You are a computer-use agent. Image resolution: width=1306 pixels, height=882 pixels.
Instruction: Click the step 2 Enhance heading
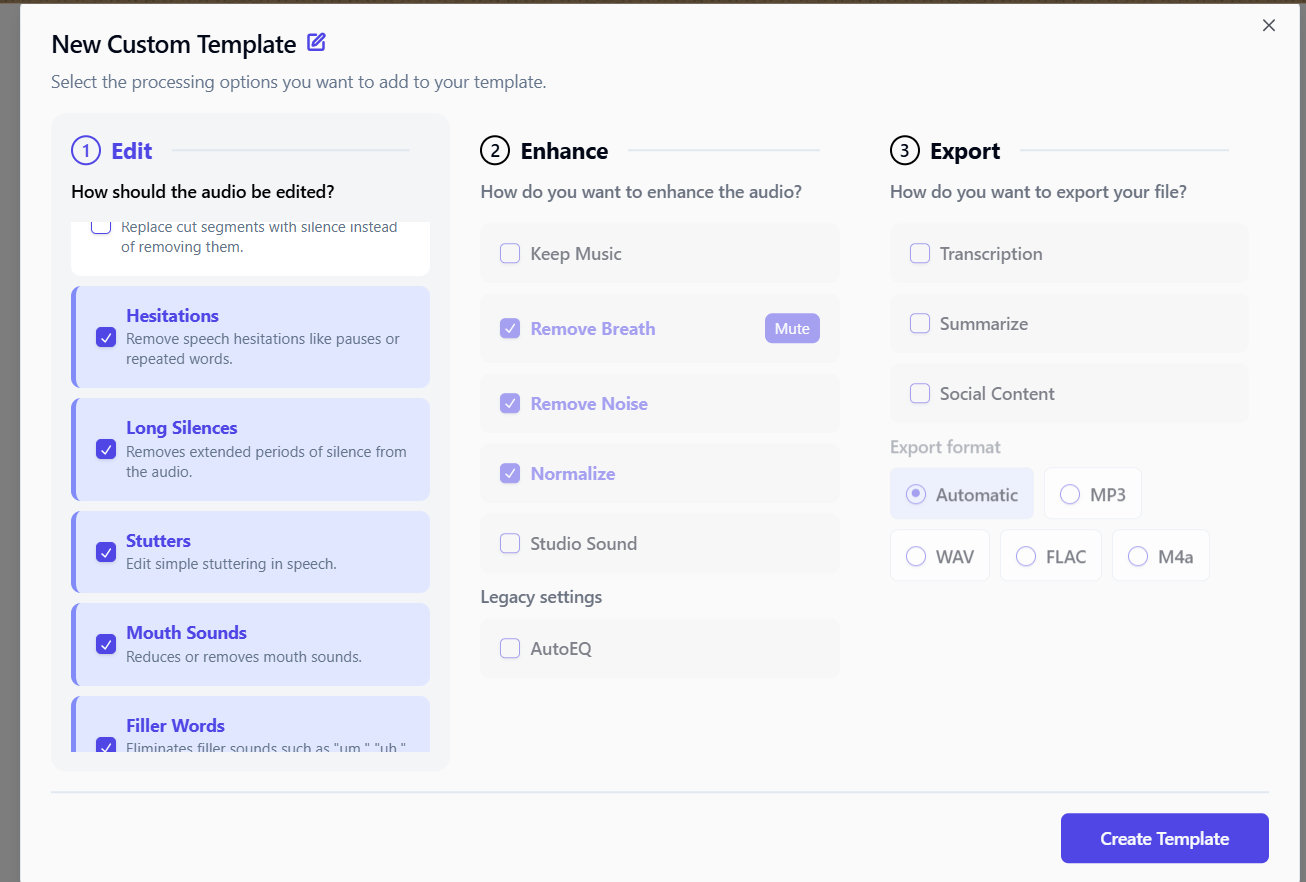(564, 151)
